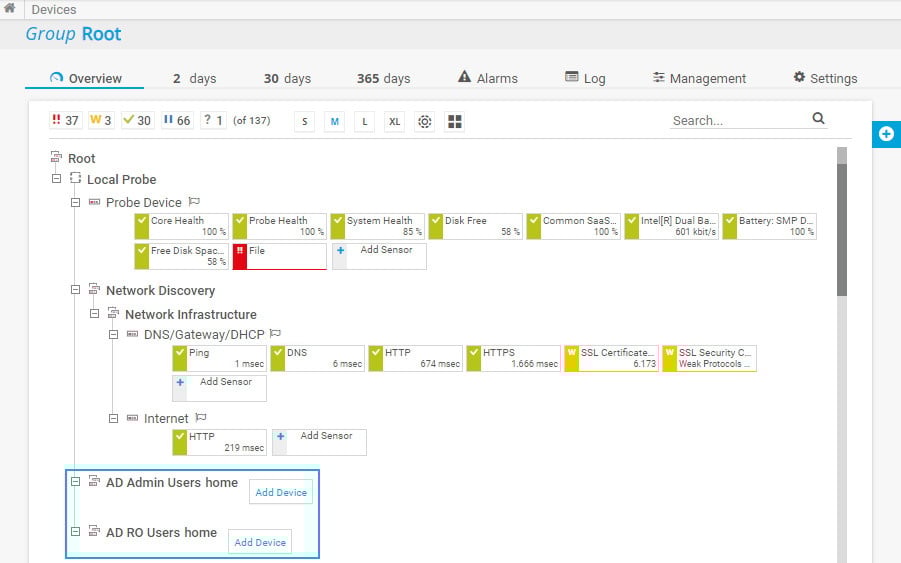901x563 pixels.
Task: Click into the Search input field
Action: click(736, 120)
